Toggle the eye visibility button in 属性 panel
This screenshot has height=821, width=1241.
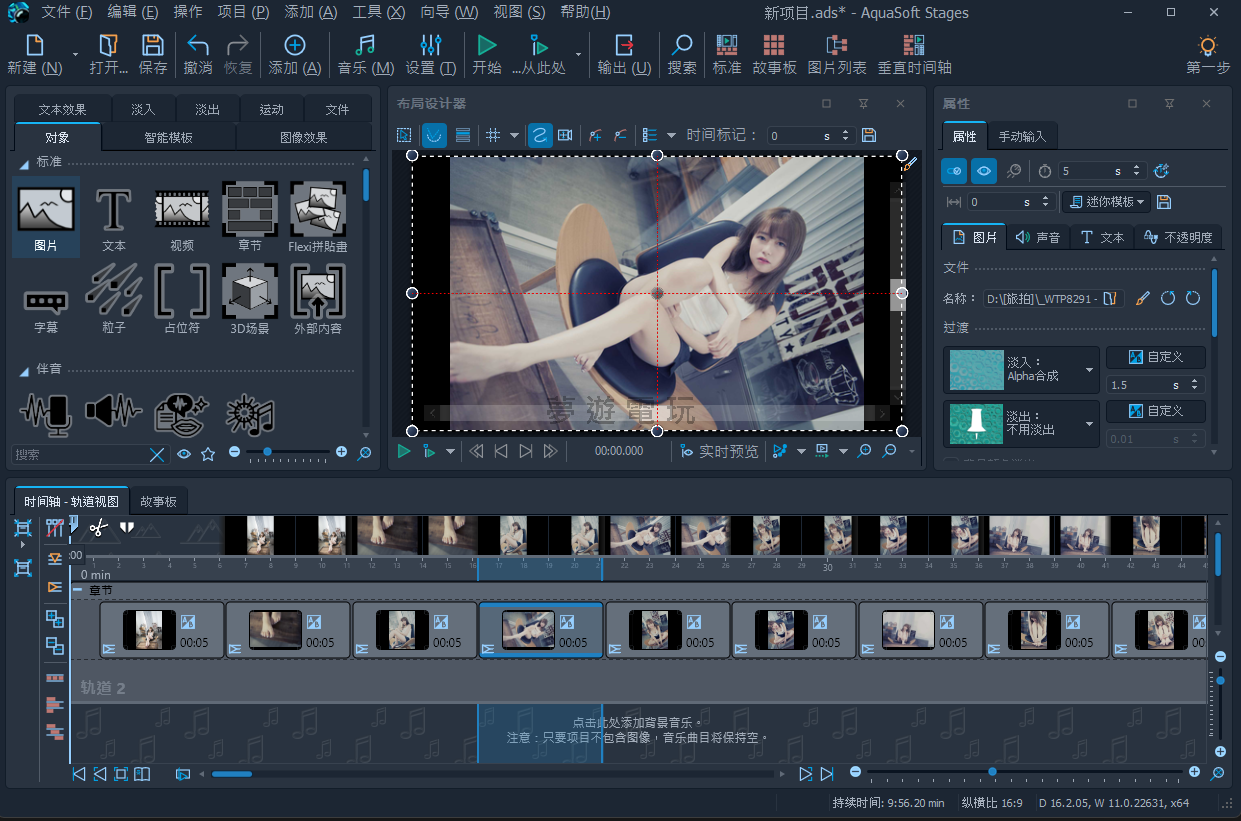(985, 171)
